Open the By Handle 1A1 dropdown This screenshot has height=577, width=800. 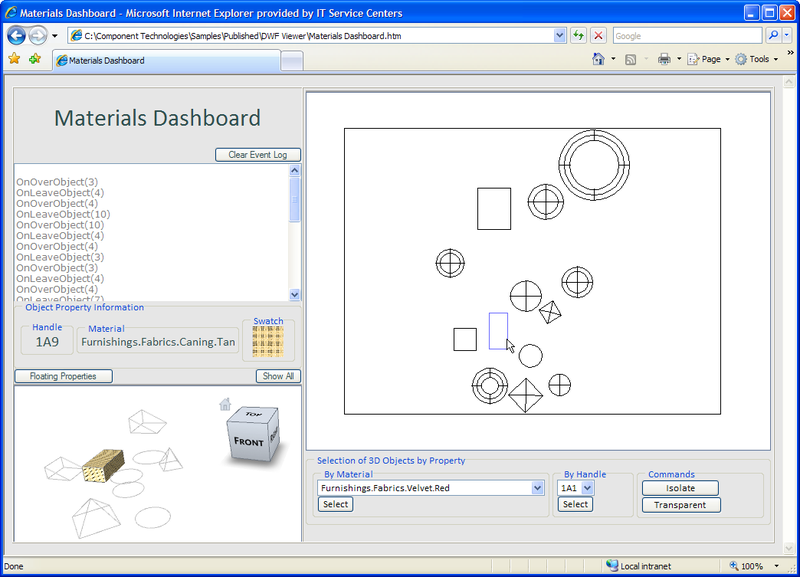[587, 488]
